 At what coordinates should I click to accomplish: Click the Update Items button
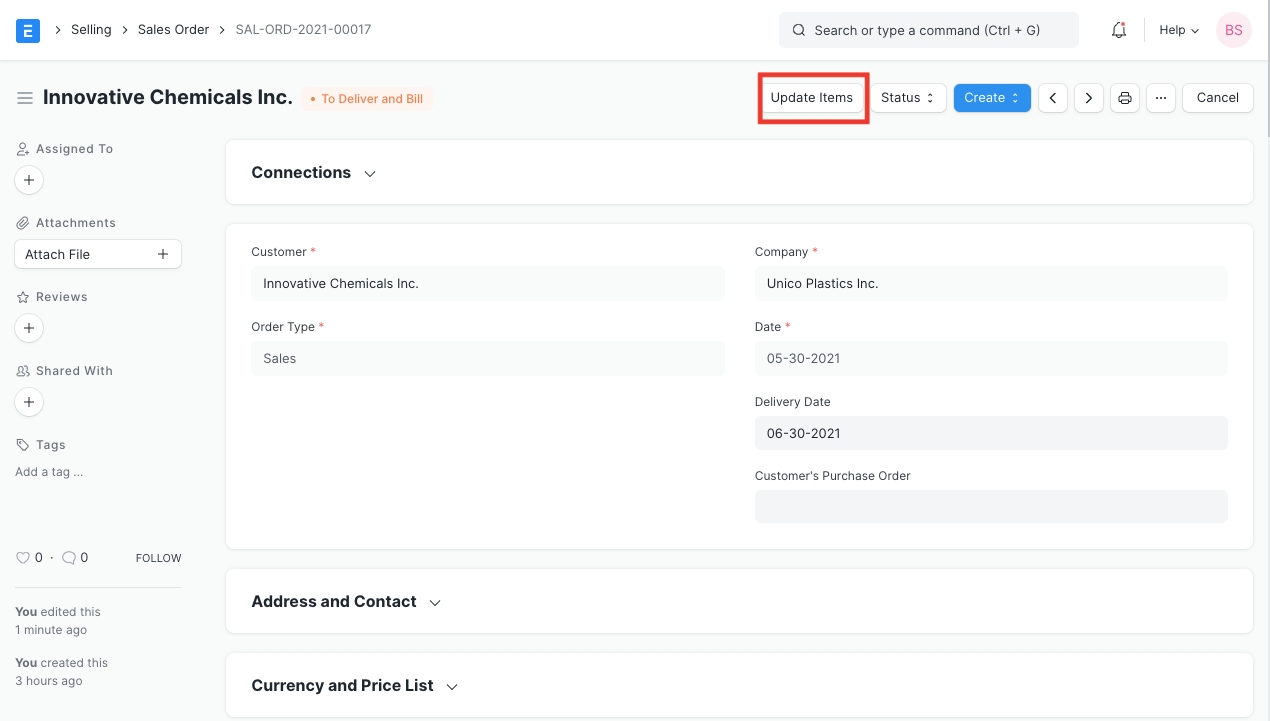point(811,98)
